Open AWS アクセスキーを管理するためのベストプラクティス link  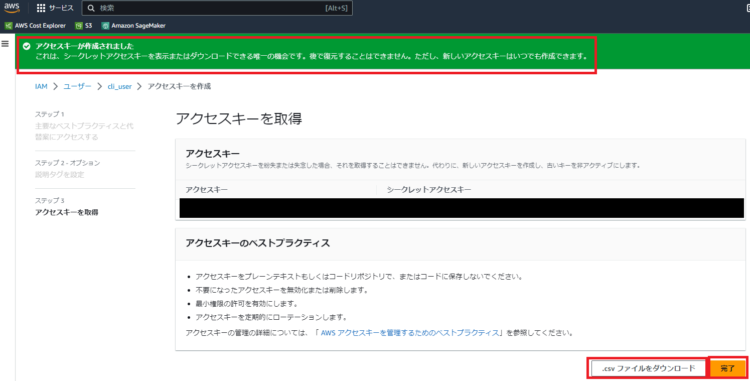coord(410,333)
